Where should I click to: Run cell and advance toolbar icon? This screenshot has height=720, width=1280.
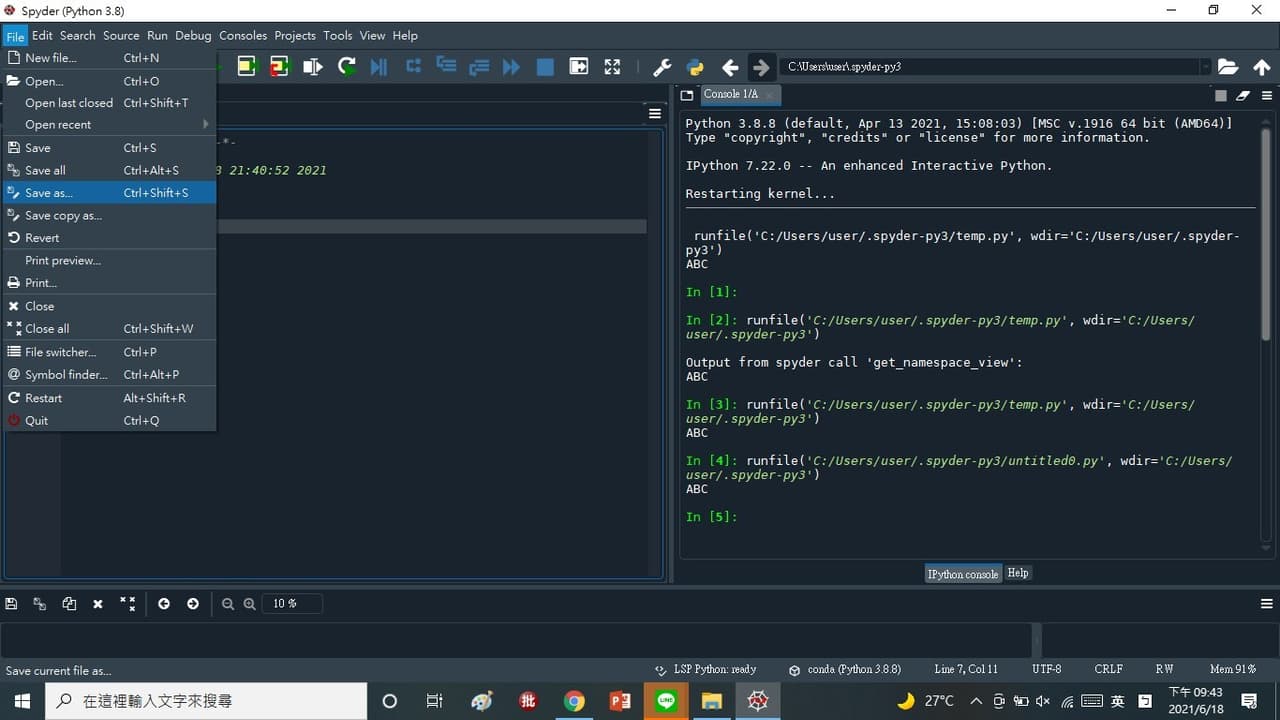coord(280,67)
